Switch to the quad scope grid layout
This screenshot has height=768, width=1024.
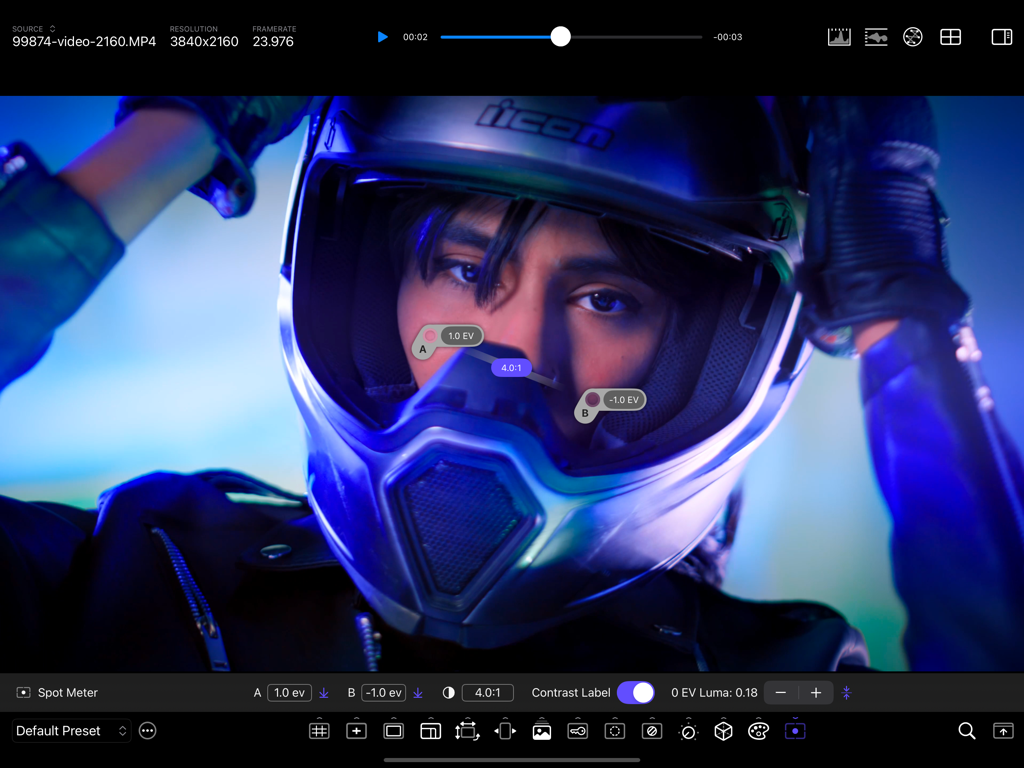pos(950,36)
